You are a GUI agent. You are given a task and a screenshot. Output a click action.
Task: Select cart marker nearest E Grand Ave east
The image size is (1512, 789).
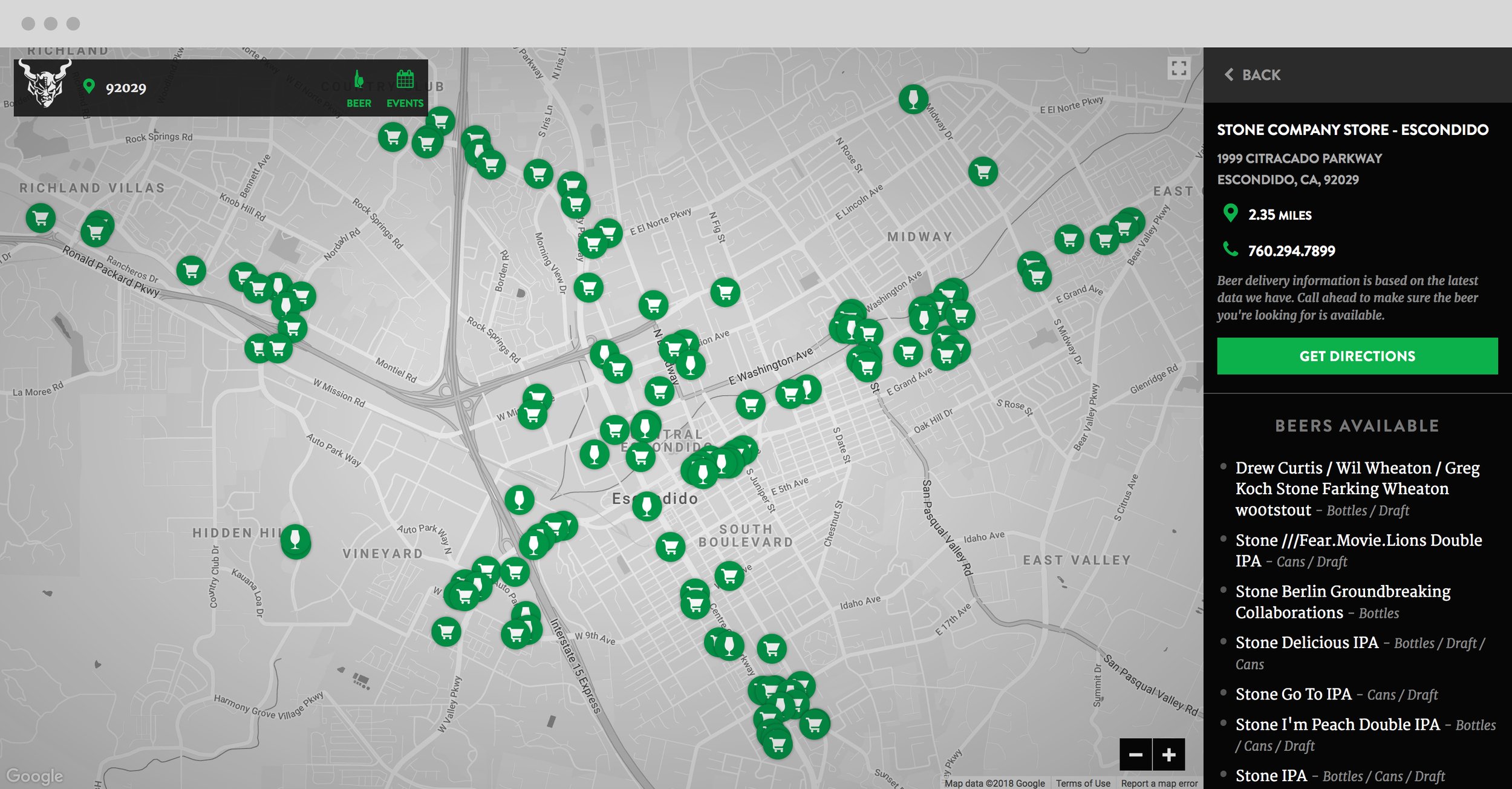tap(1037, 277)
